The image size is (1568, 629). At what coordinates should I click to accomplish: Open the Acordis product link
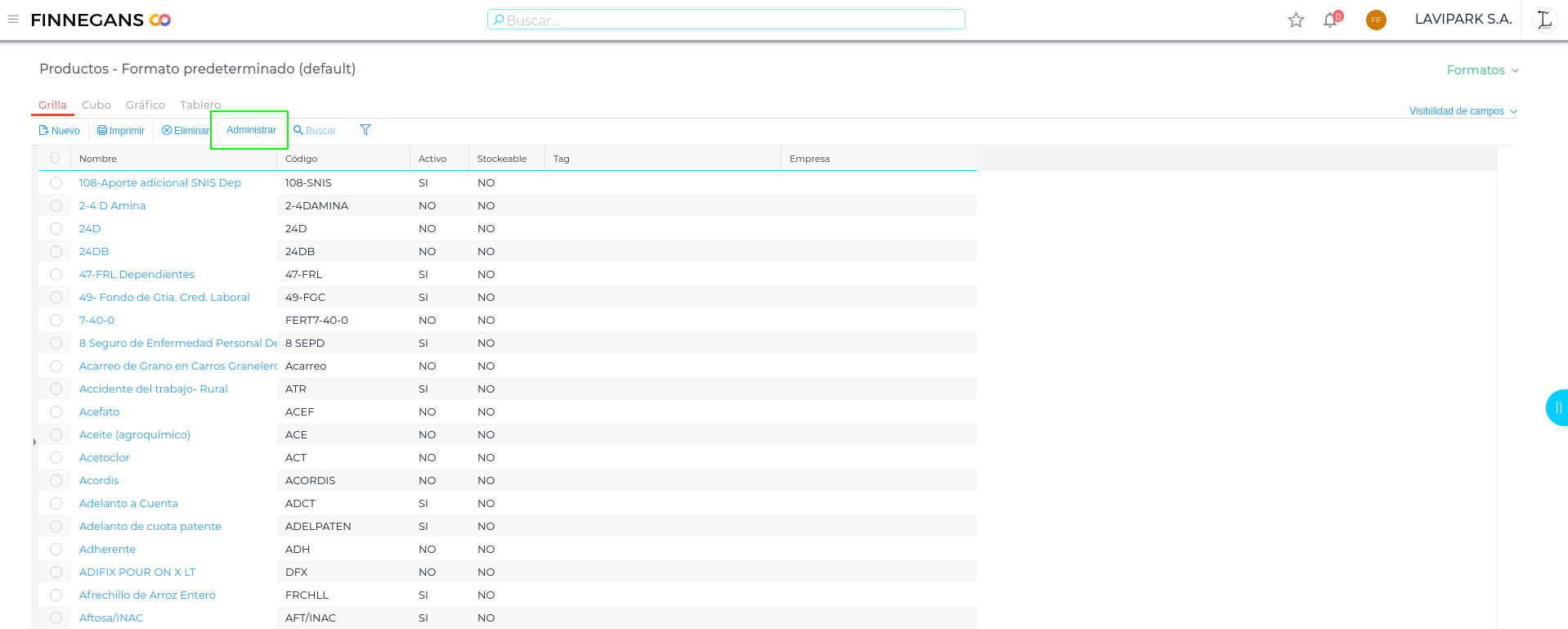(x=99, y=480)
